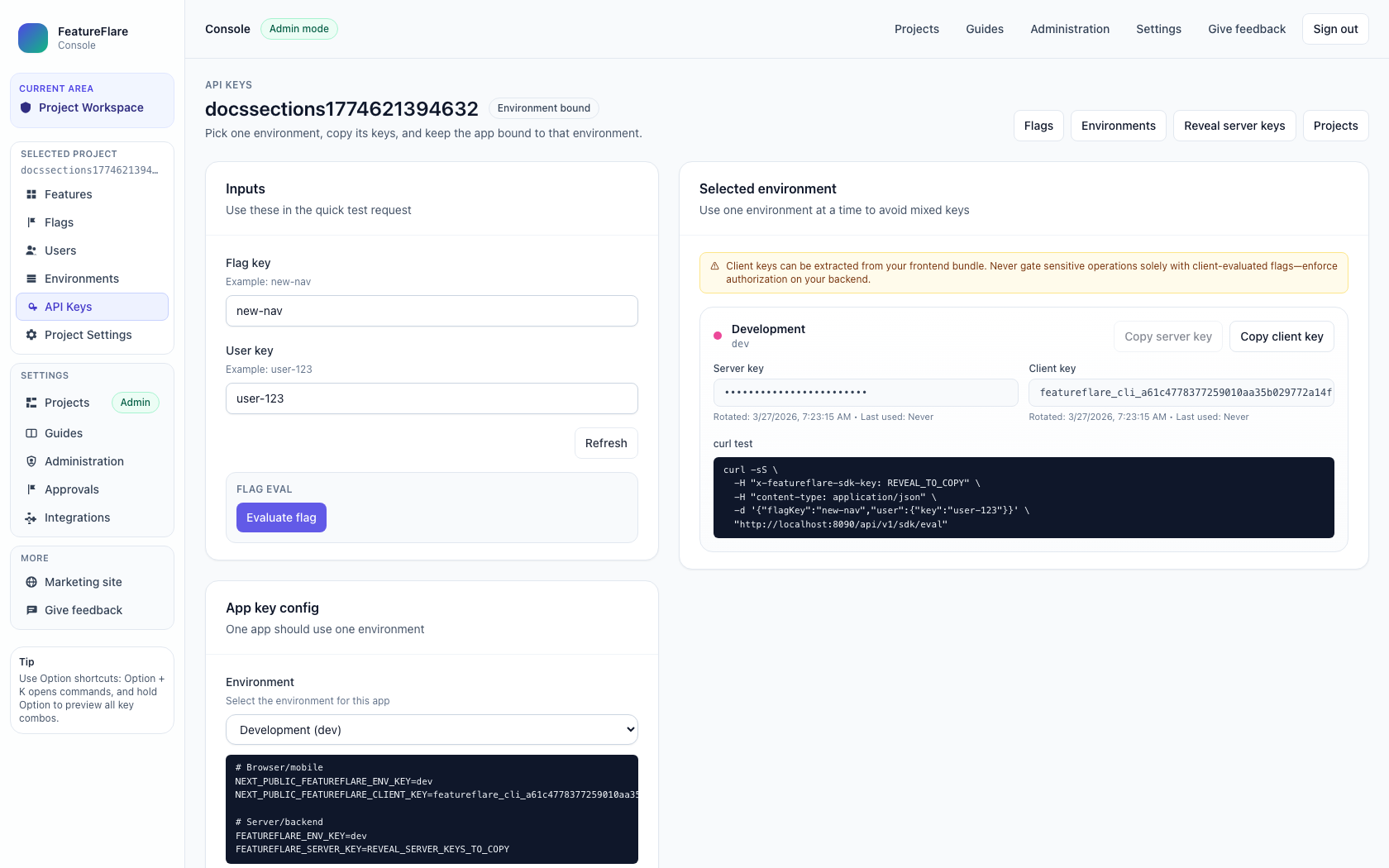Click the Projects button near the page title

click(1335, 126)
